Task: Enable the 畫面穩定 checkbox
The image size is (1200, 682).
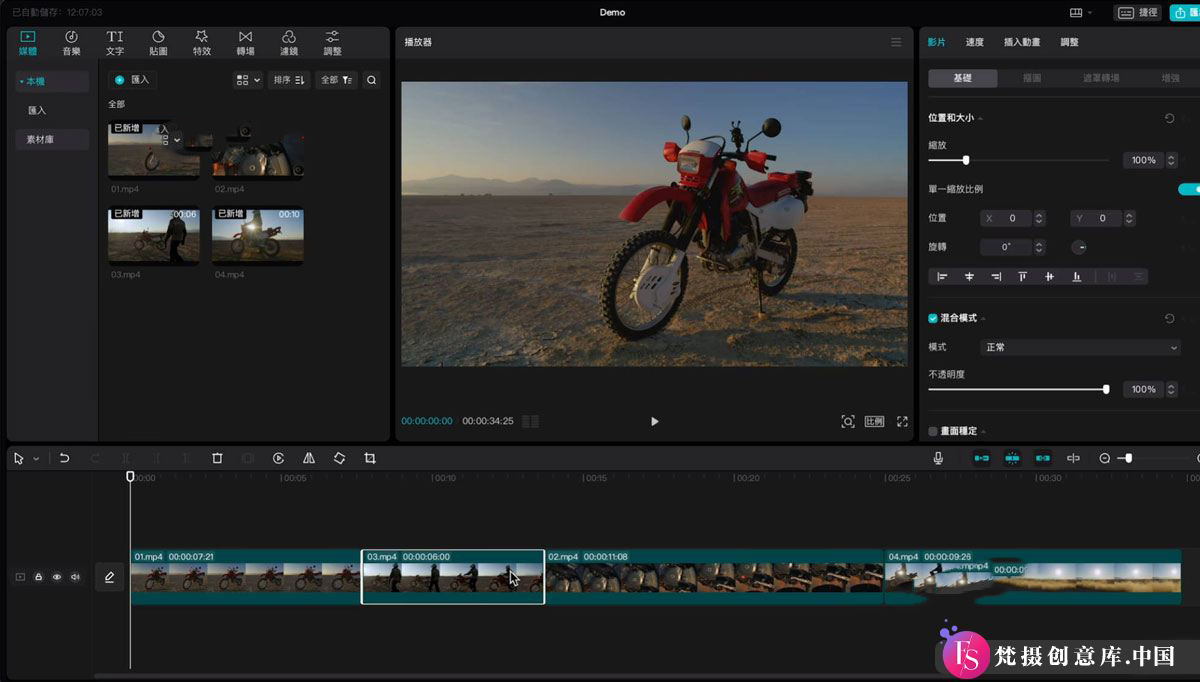Action: 933,431
